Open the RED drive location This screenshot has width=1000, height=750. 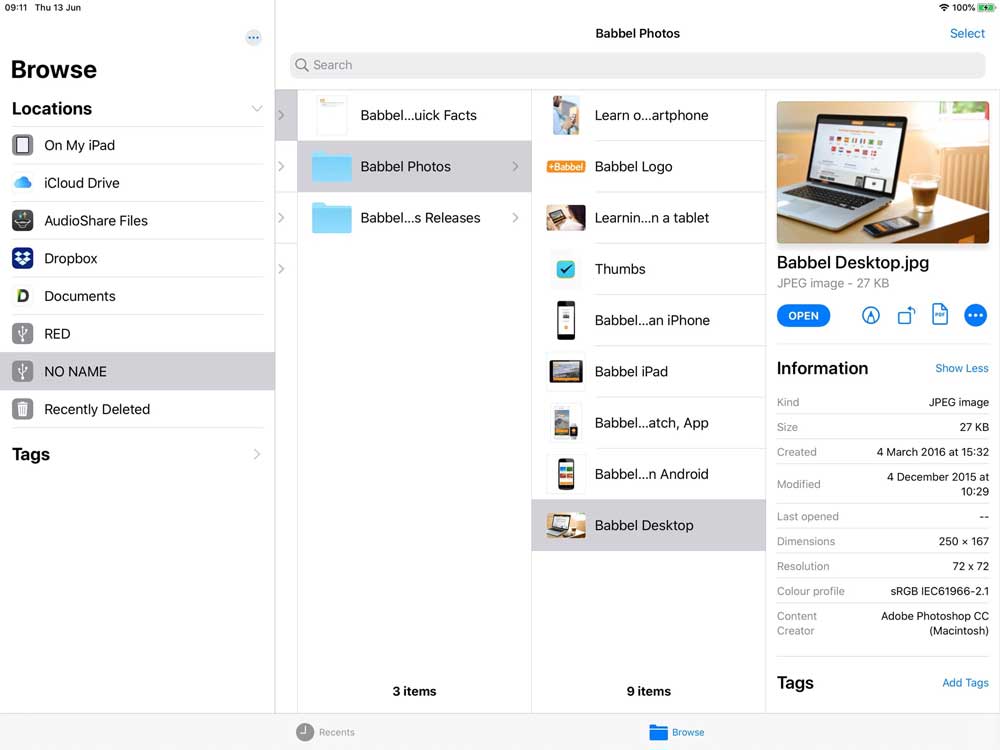click(137, 333)
